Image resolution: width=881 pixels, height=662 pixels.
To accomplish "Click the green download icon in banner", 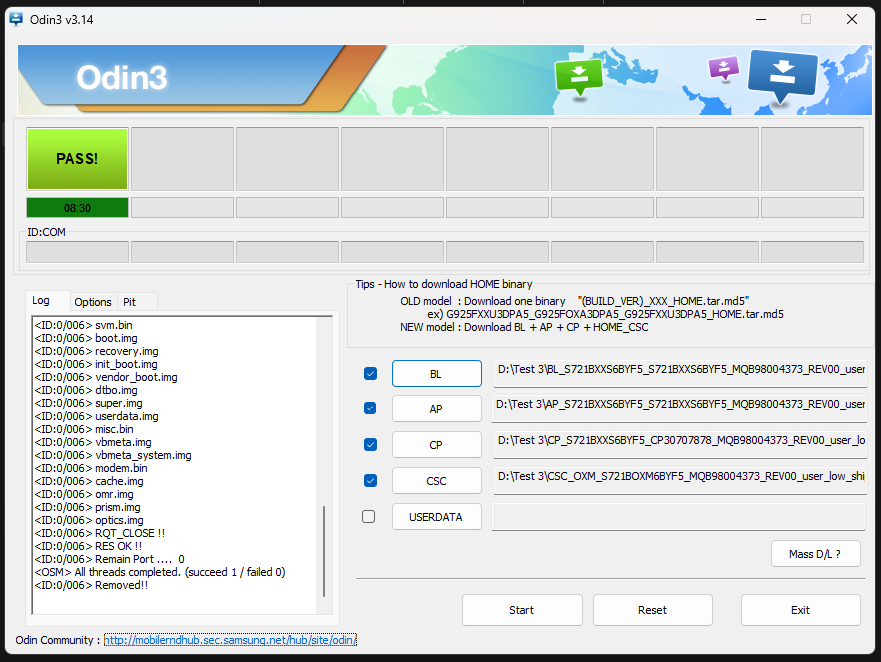I will point(578,76).
